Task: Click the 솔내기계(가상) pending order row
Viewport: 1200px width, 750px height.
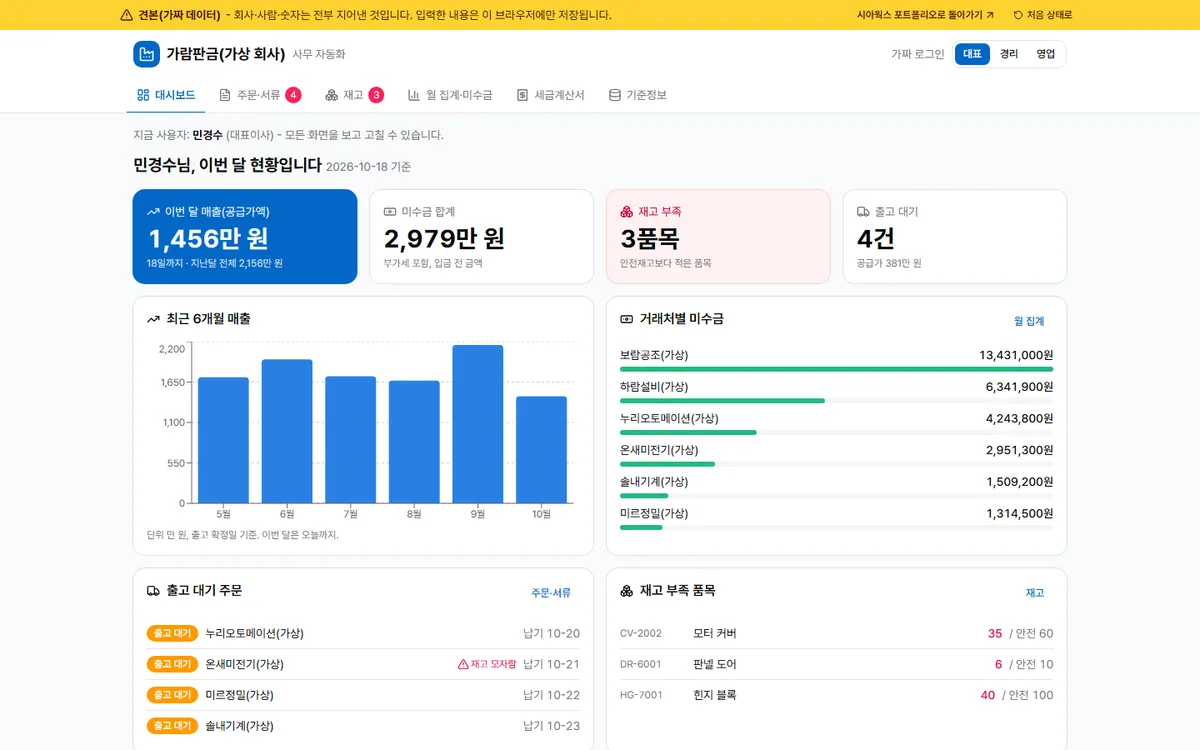Action: click(363, 726)
